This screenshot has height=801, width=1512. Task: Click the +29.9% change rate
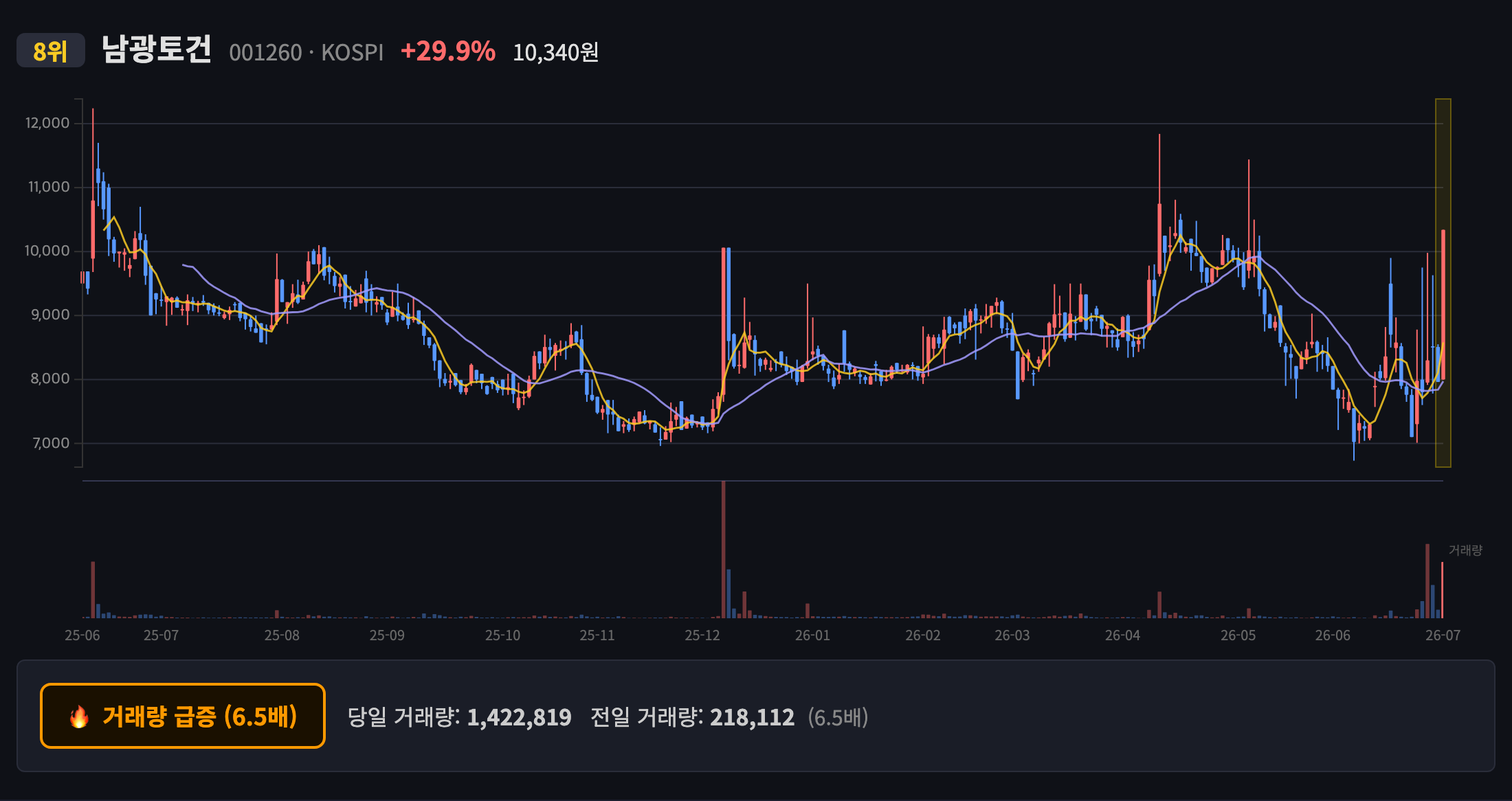click(448, 52)
